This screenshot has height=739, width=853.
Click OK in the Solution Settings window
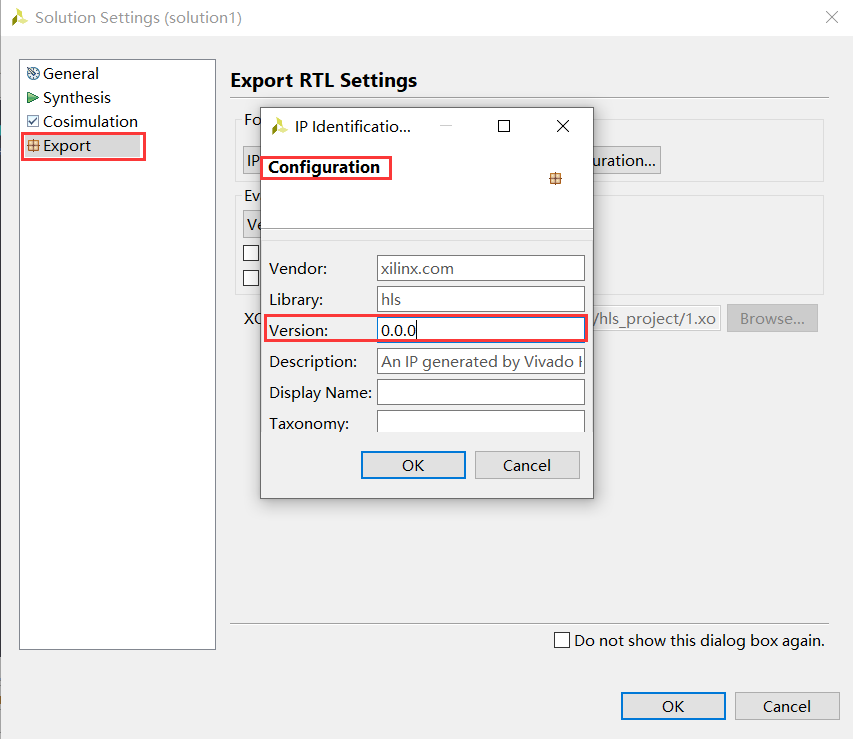[673, 706]
